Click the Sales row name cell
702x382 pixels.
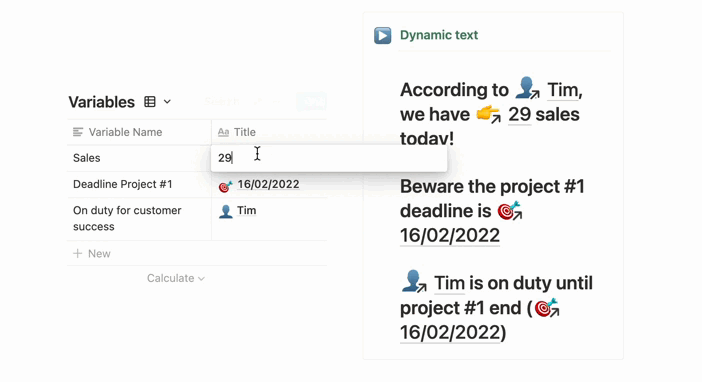(x=139, y=158)
